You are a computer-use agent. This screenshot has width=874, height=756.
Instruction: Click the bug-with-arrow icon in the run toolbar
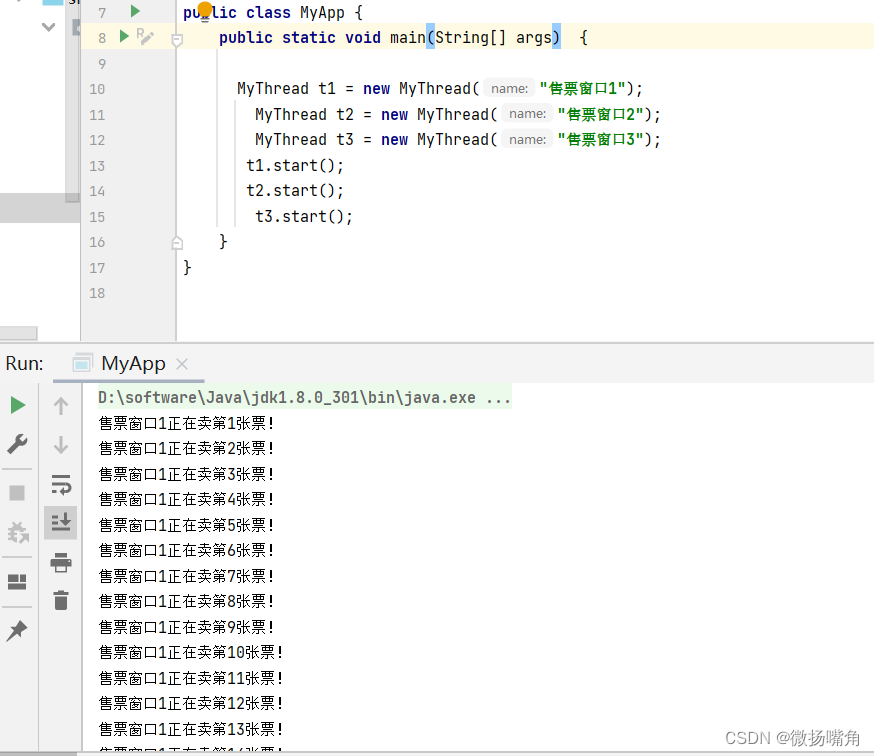point(17,532)
